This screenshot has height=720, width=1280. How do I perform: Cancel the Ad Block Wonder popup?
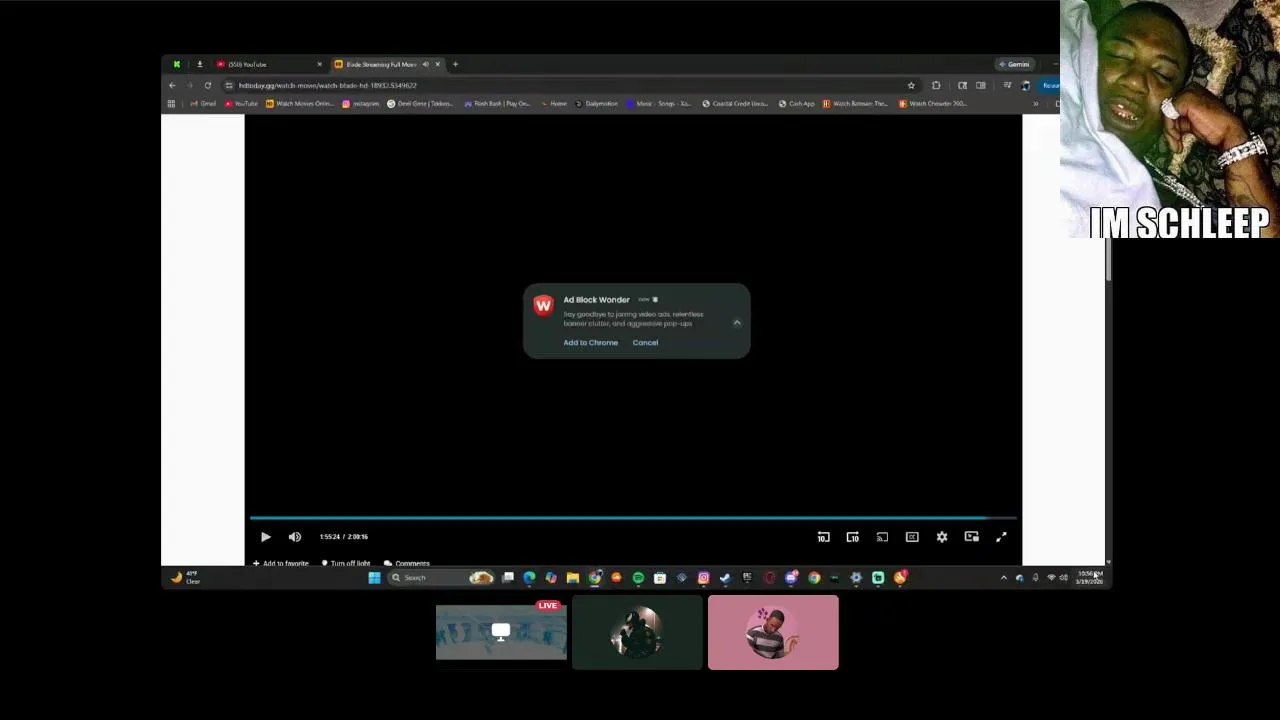tap(645, 343)
